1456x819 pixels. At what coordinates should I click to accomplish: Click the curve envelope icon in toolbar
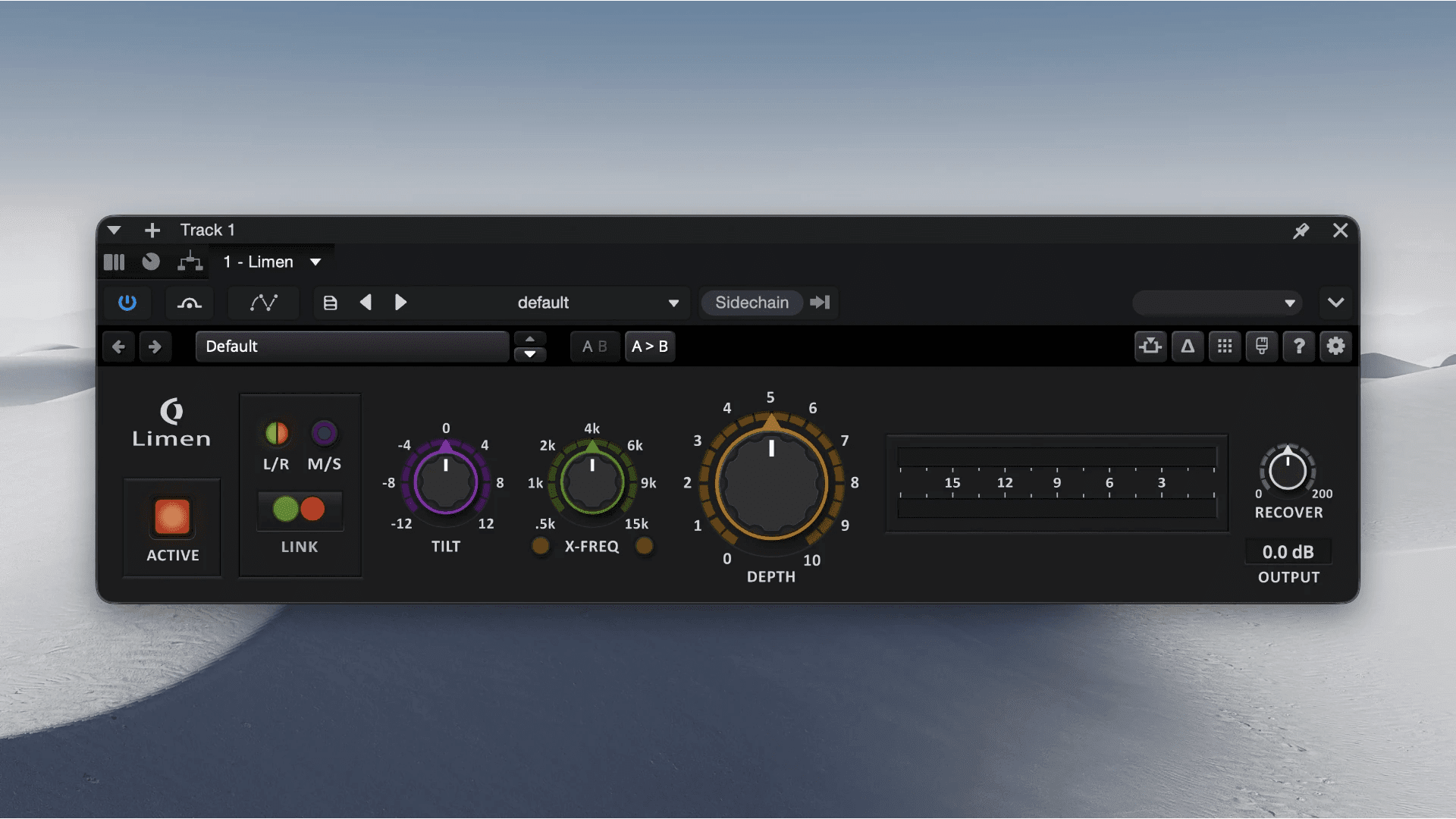click(263, 303)
